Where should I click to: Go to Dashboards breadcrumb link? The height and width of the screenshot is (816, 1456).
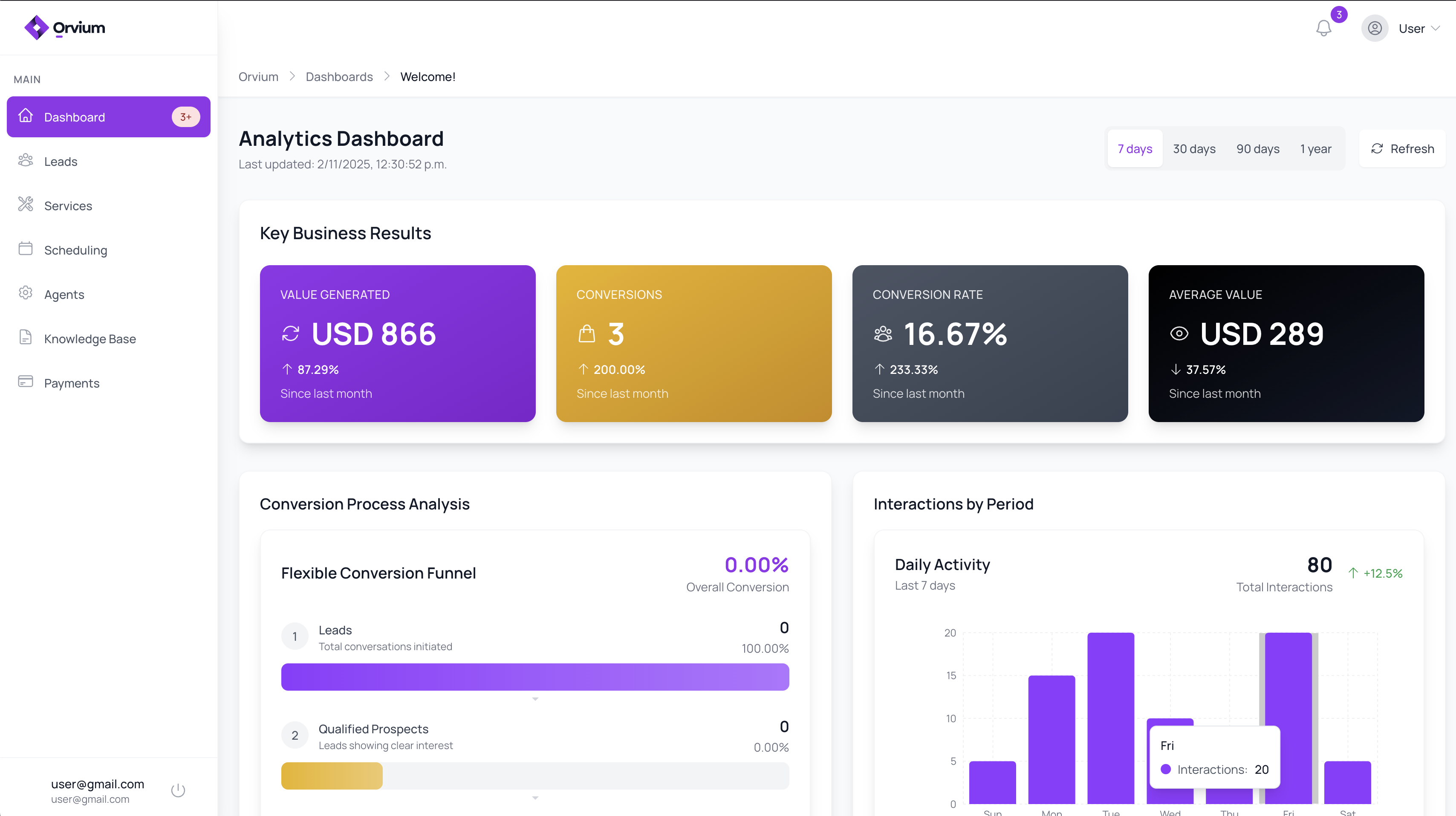coord(339,76)
